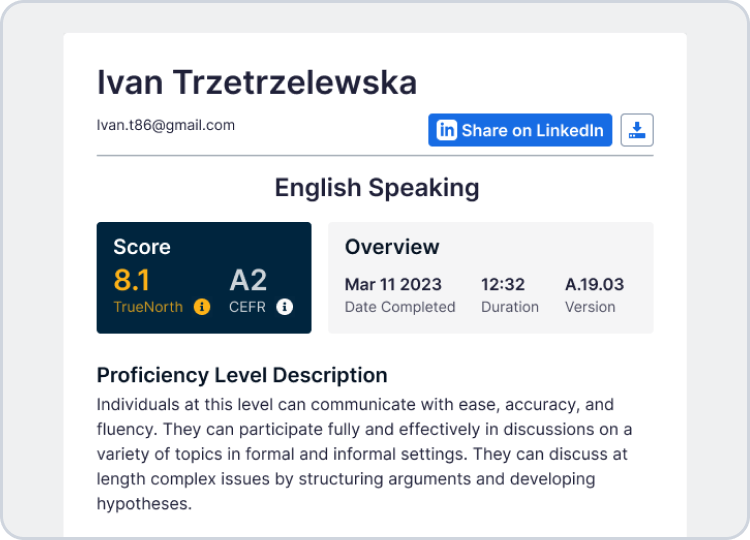Click the 12:32 duration value

503,285
